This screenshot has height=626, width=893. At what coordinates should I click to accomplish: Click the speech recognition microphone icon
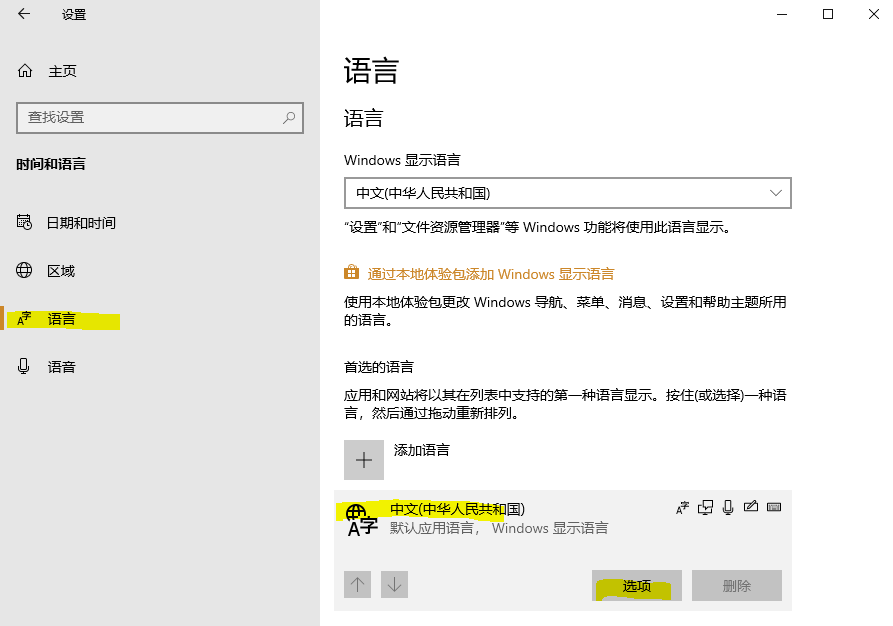[728, 507]
